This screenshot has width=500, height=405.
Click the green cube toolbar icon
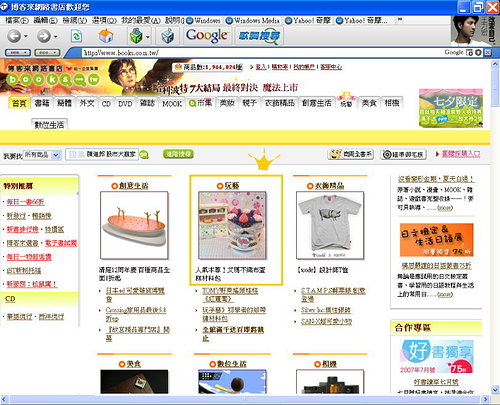[136, 36]
